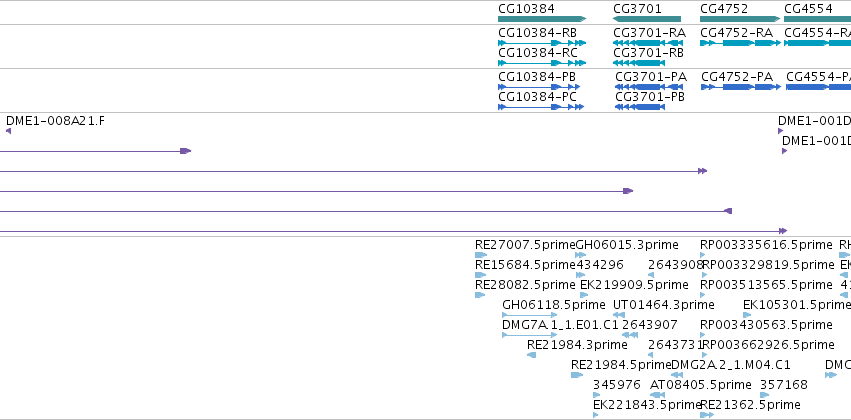Click the GH06118.5prime label
Image resolution: width=851 pixels, height=420 pixels.
(554, 305)
